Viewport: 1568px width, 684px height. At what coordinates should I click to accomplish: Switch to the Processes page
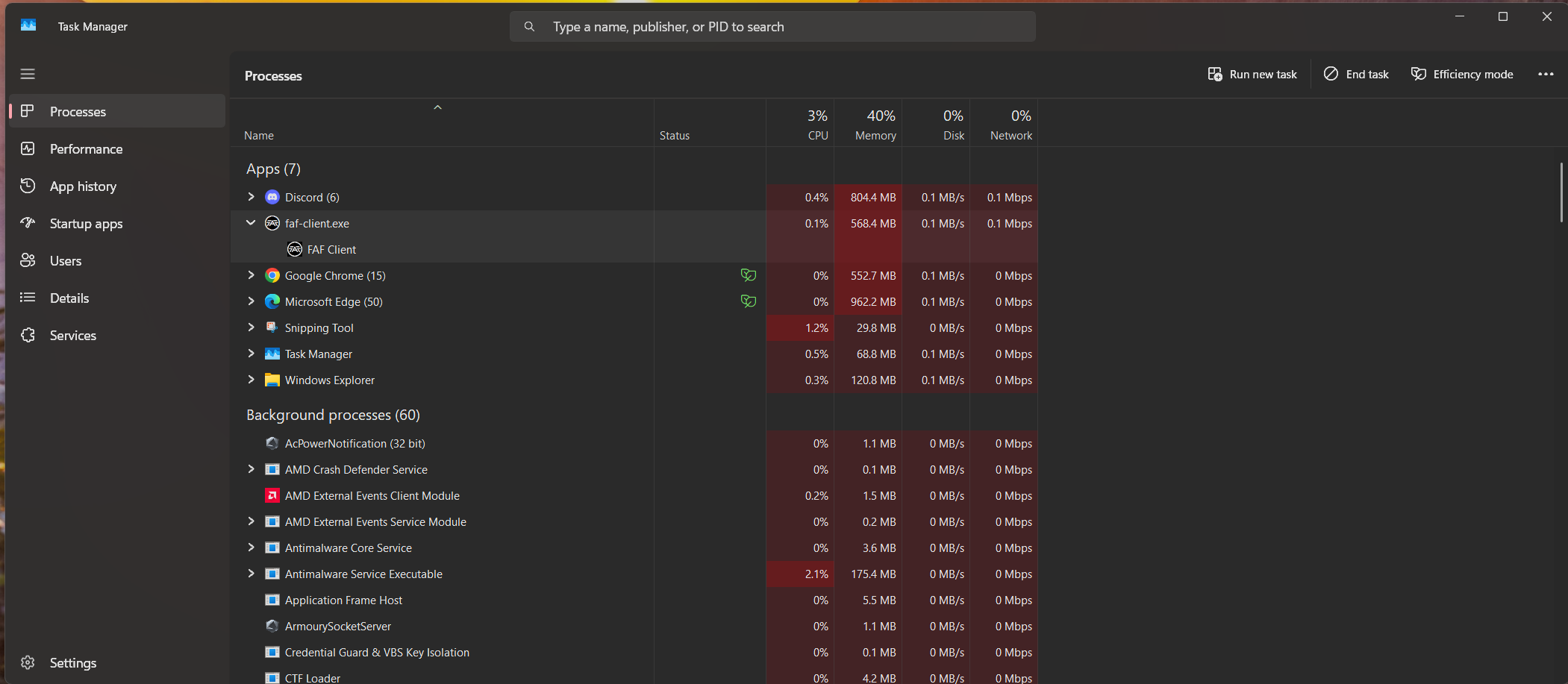pos(117,111)
